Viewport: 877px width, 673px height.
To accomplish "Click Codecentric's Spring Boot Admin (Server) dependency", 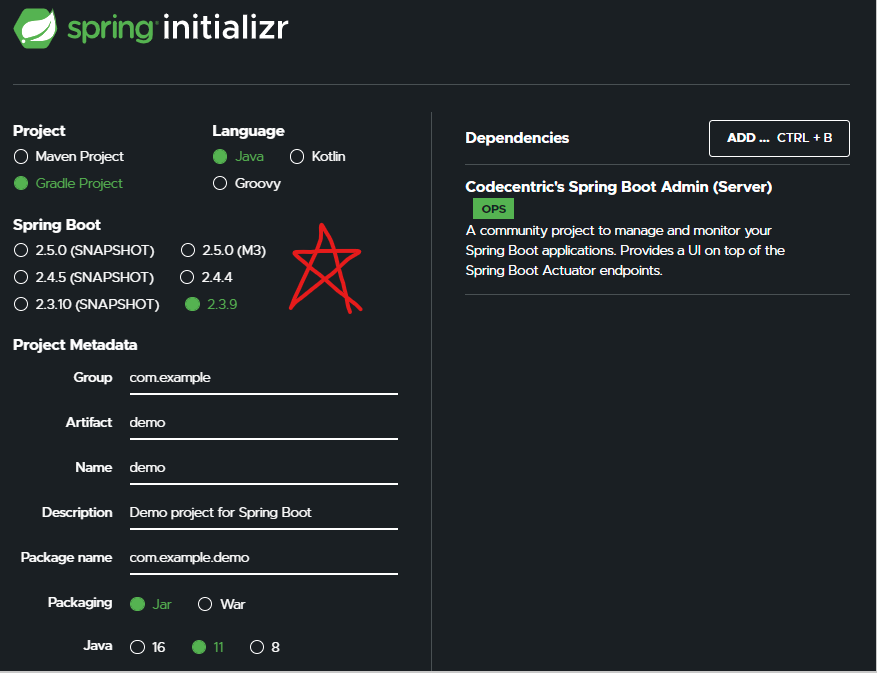I will tap(619, 187).
